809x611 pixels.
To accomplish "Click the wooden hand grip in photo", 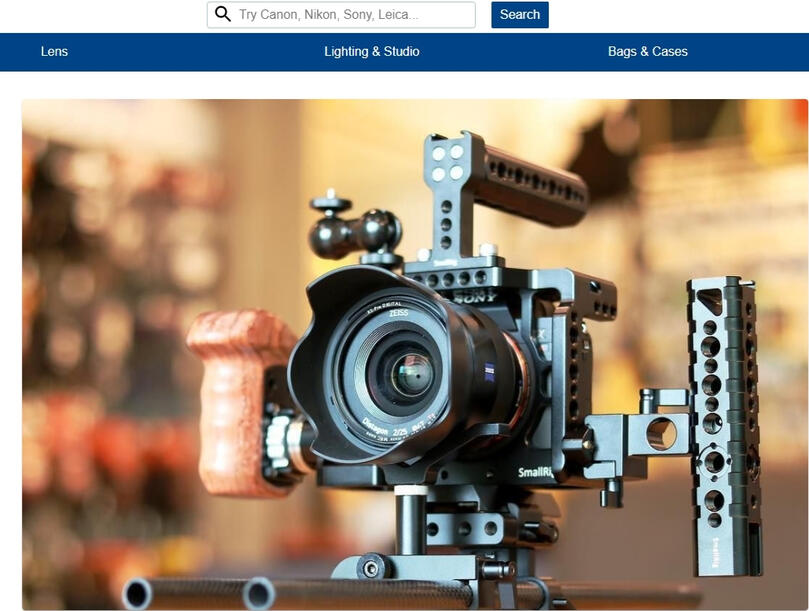I will coord(229,398).
